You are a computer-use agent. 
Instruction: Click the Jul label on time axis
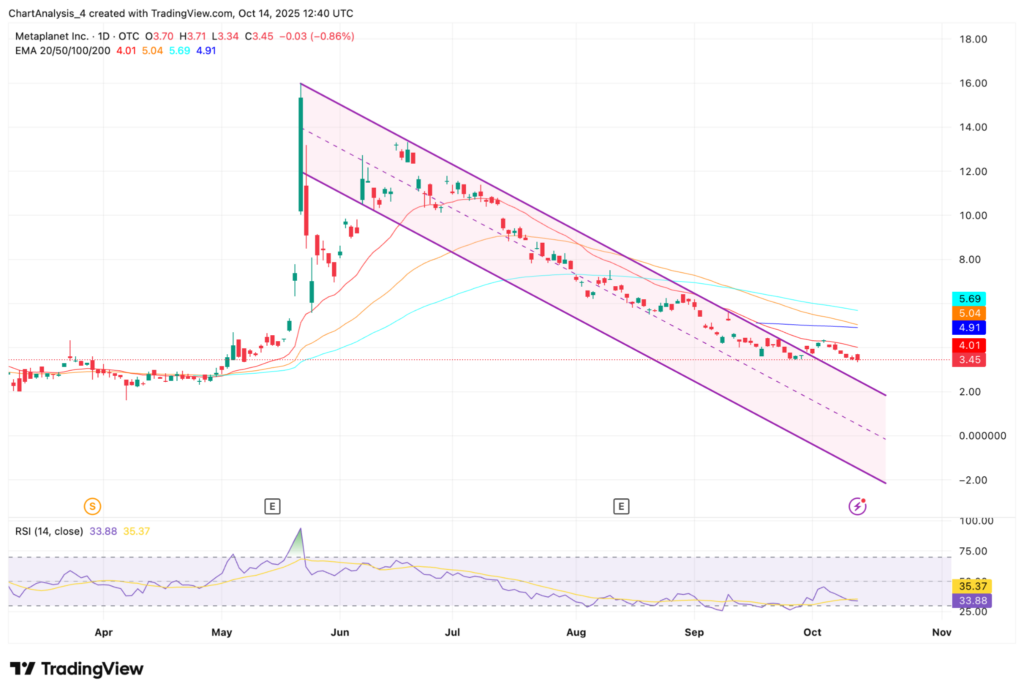click(452, 633)
